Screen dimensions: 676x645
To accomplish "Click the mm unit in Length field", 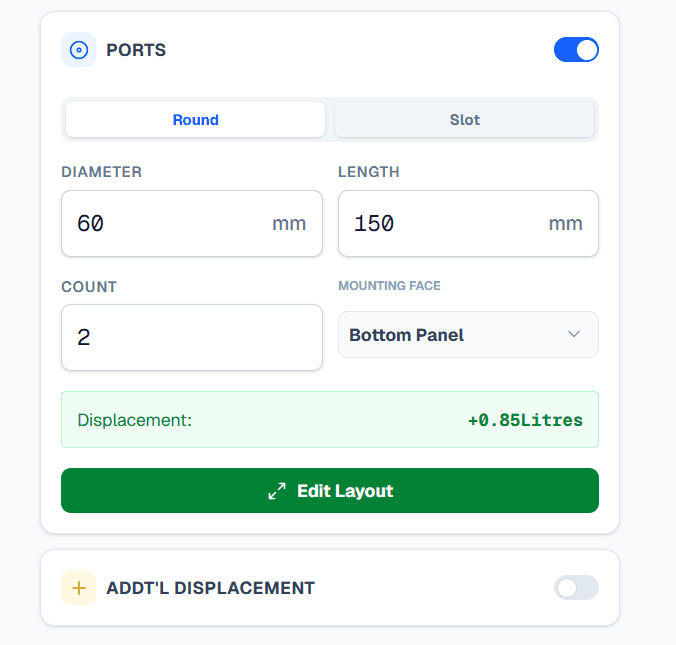I will [x=565, y=224].
